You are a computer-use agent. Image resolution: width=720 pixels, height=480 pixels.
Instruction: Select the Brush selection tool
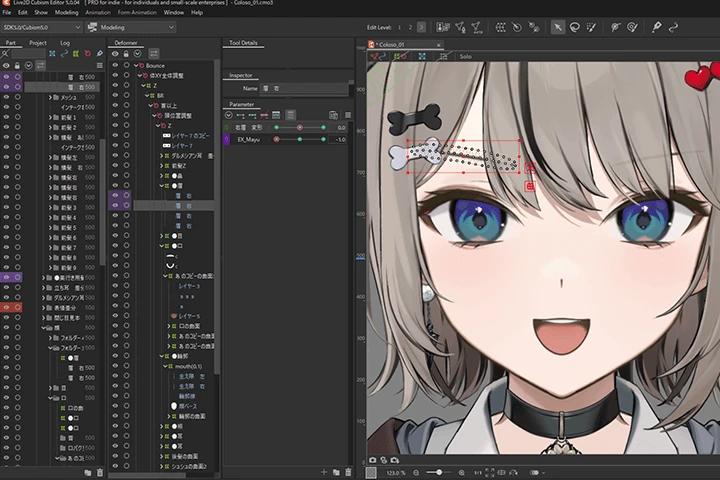click(591, 28)
